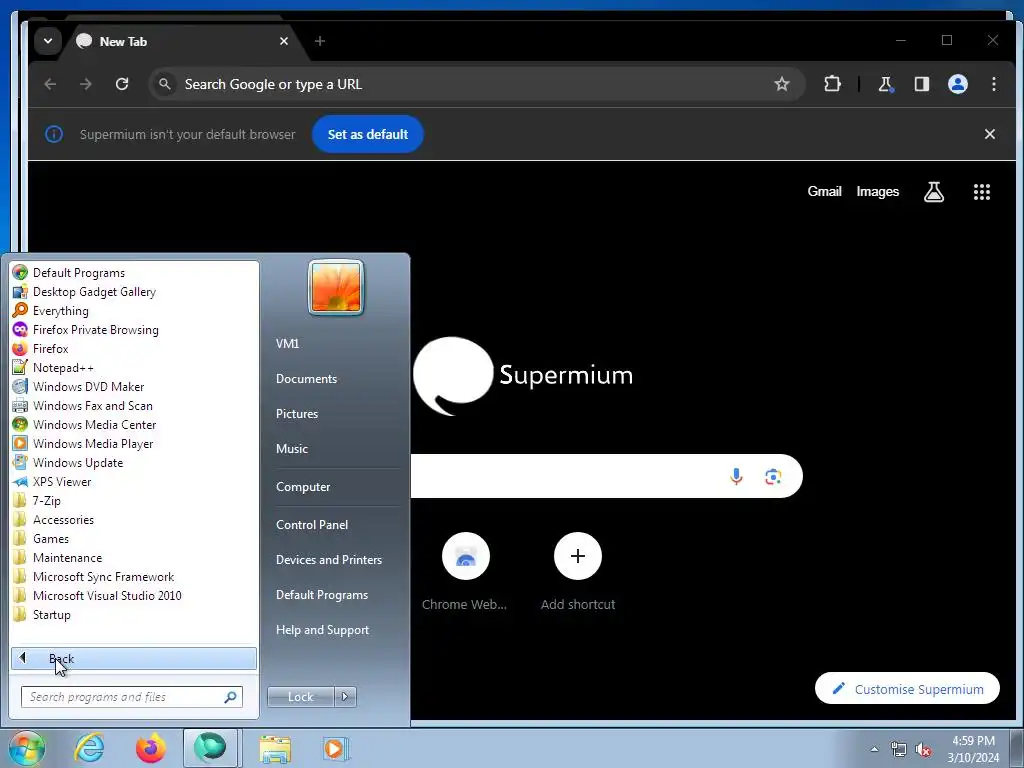This screenshot has height=768, width=1024.
Task: Add a new tab with plus
Action: [319, 41]
